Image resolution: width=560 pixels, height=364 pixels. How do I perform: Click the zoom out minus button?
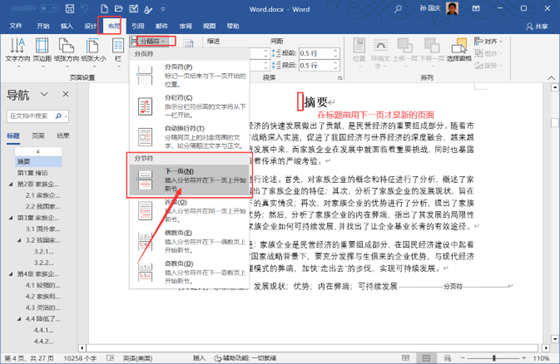(463, 358)
